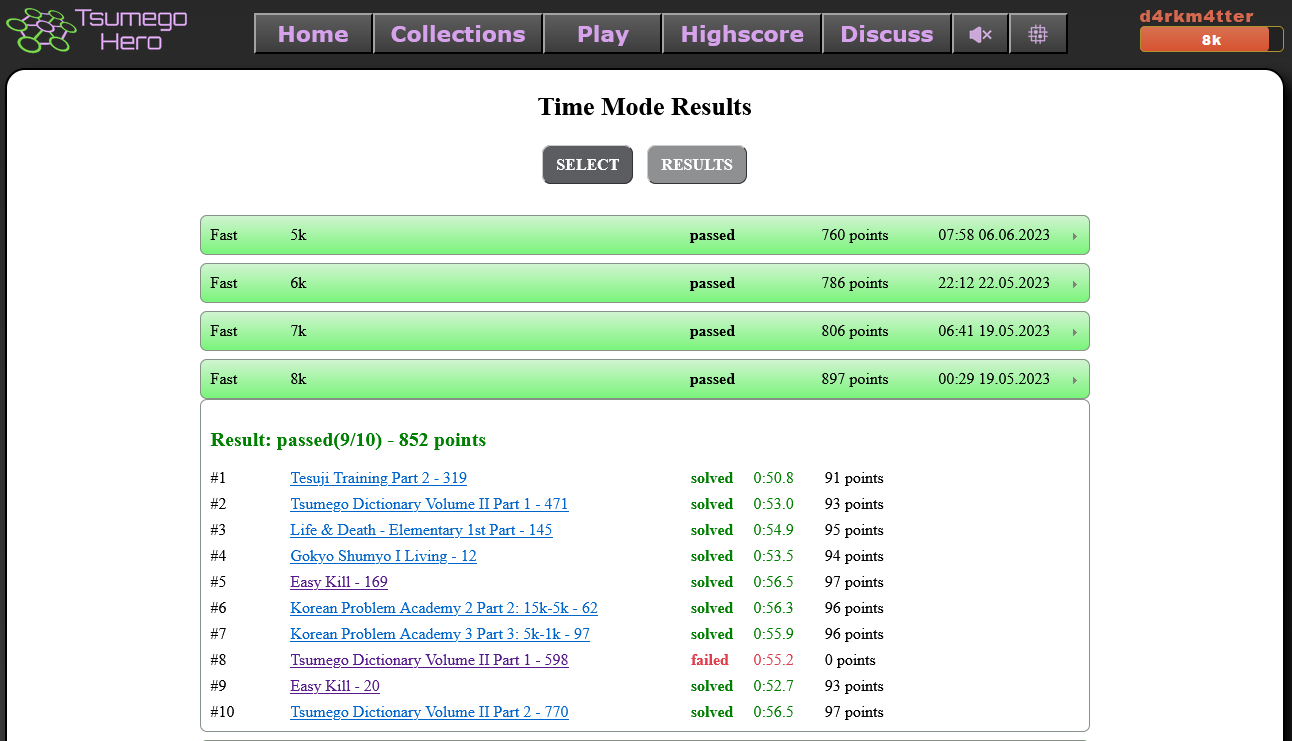This screenshot has width=1292, height=741.
Task: Click the Tsumego Hero logo
Action: (x=97, y=30)
